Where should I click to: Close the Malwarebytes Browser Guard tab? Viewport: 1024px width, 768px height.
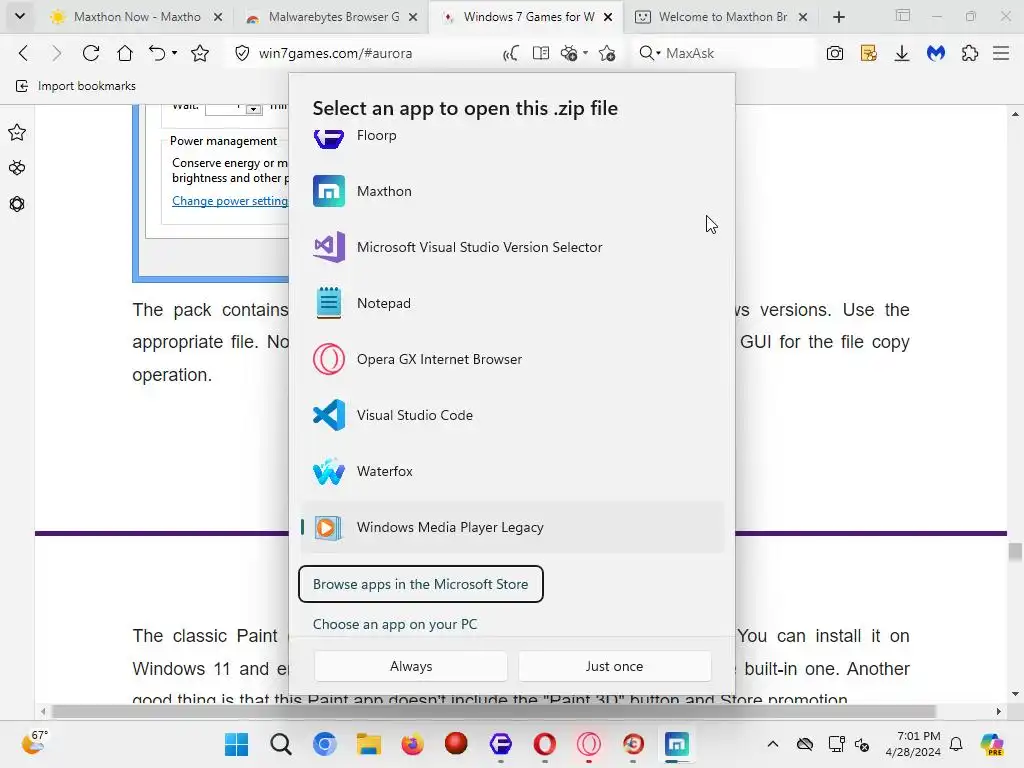click(413, 17)
